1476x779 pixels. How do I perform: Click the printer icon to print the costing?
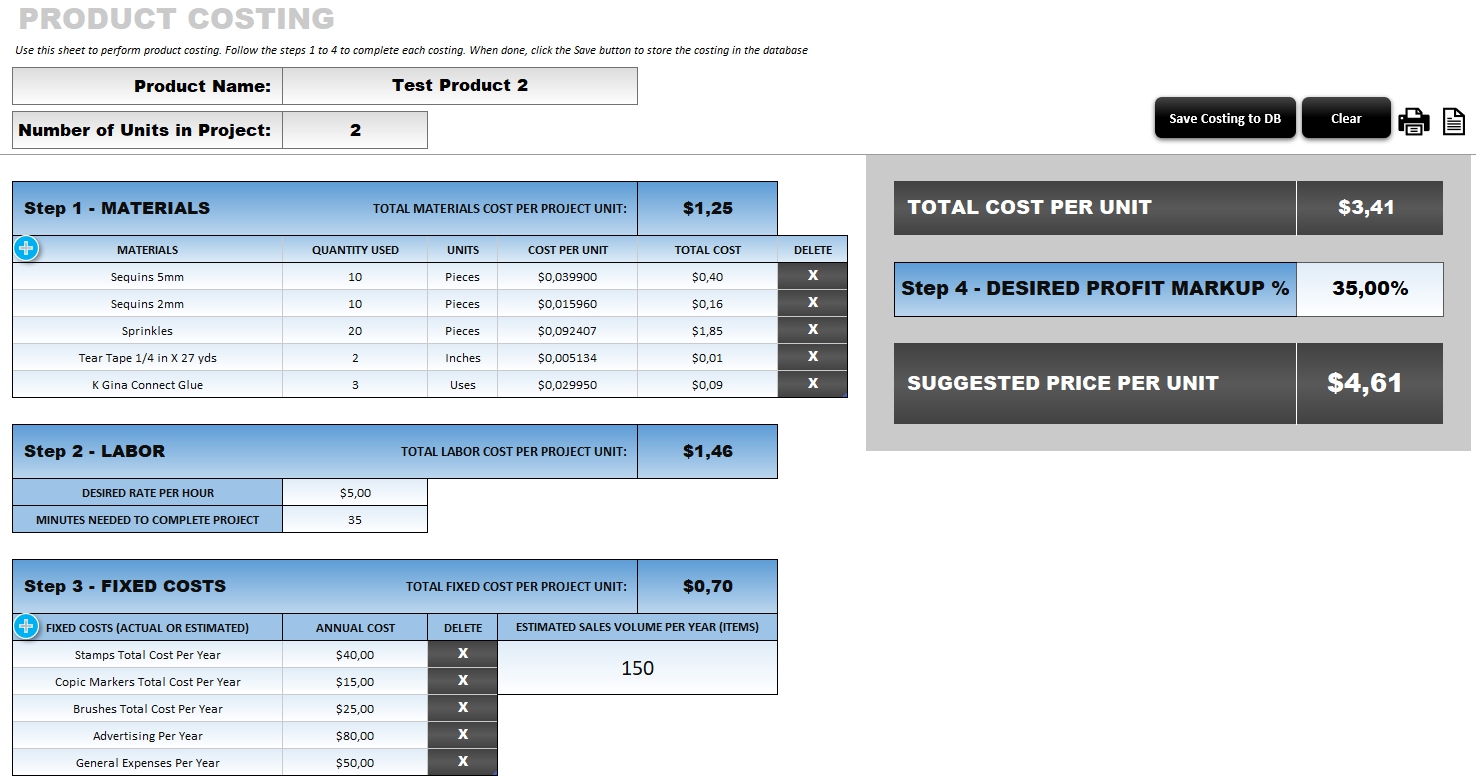[x=1413, y=122]
